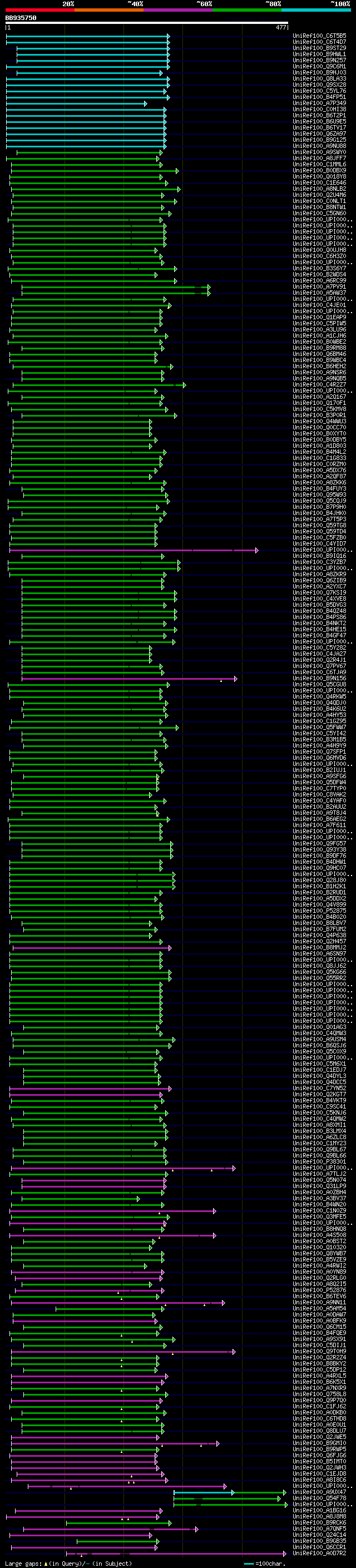The width and height of the screenshot is (356, 1568).
Task: Open hit UniRef100_Q9C6M1
Action: (x=319, y=66)
